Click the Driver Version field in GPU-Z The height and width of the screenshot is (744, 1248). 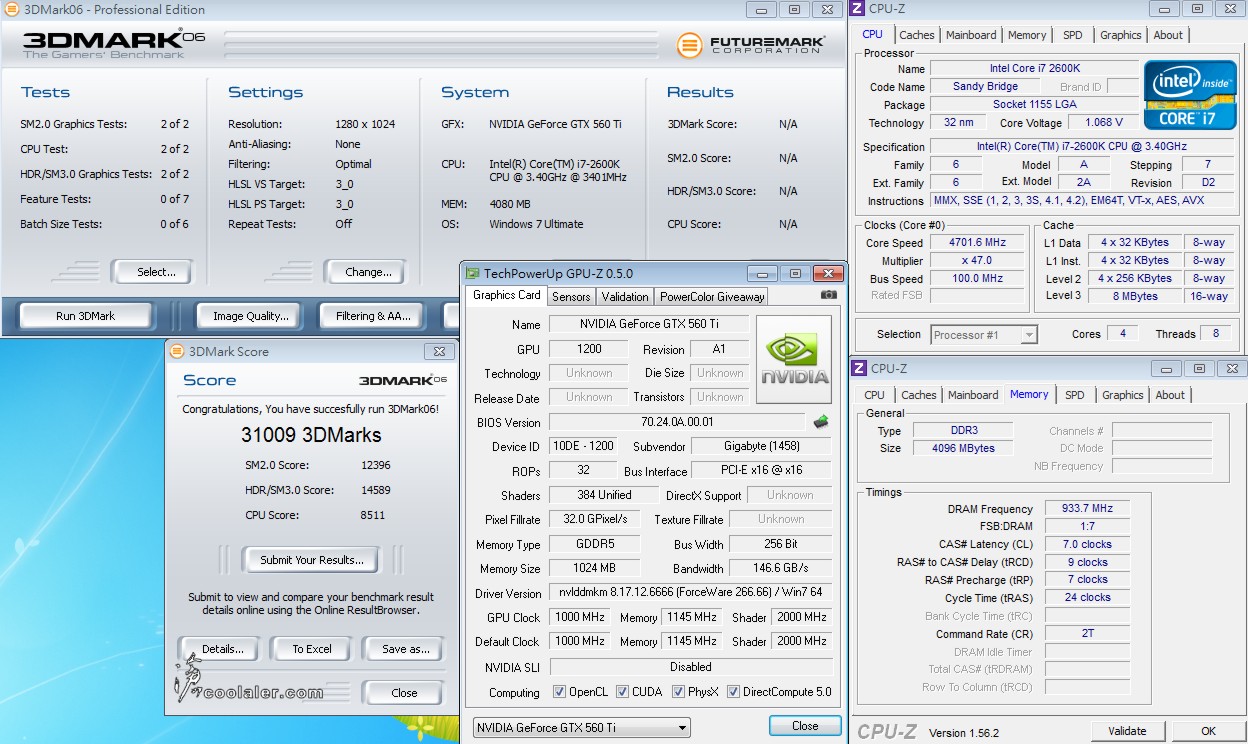tap(690, 592)
